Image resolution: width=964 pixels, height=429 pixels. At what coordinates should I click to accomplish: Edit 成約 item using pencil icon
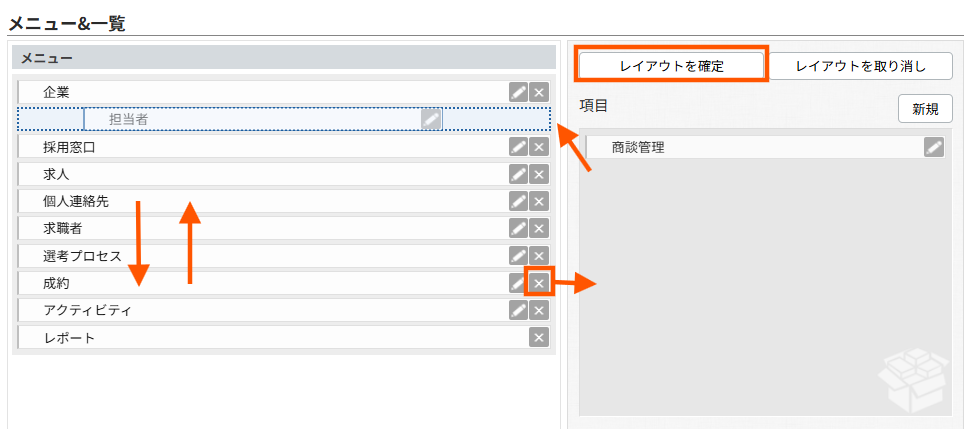coord(519,283)
